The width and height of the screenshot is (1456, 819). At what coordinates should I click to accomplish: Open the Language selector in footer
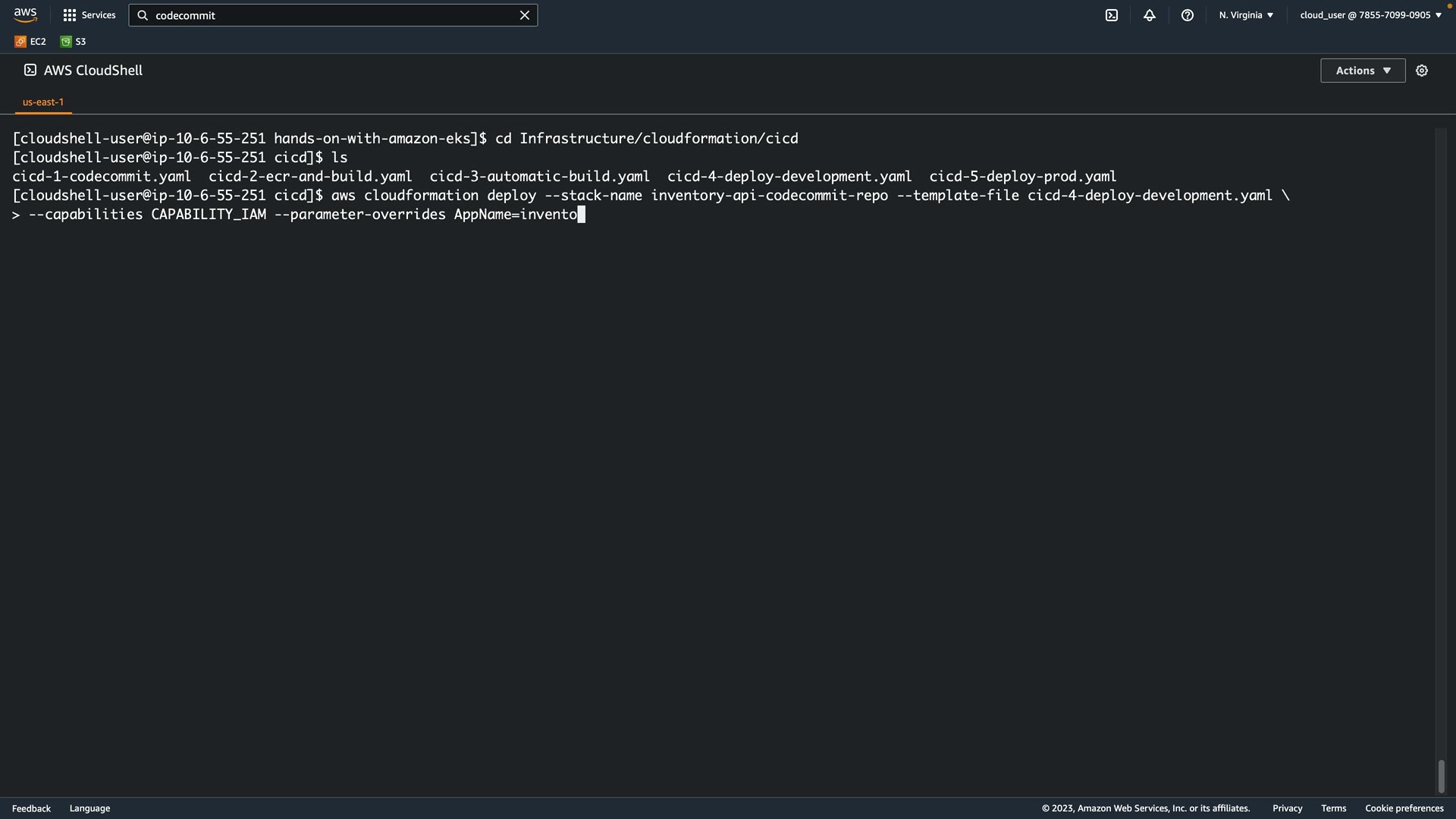(x=89, y=808)
